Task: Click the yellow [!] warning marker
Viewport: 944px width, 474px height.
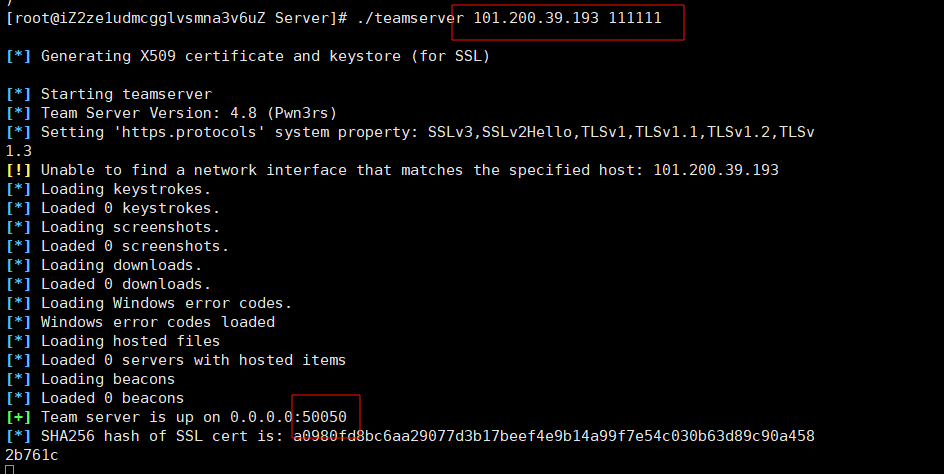Action: 19,170
